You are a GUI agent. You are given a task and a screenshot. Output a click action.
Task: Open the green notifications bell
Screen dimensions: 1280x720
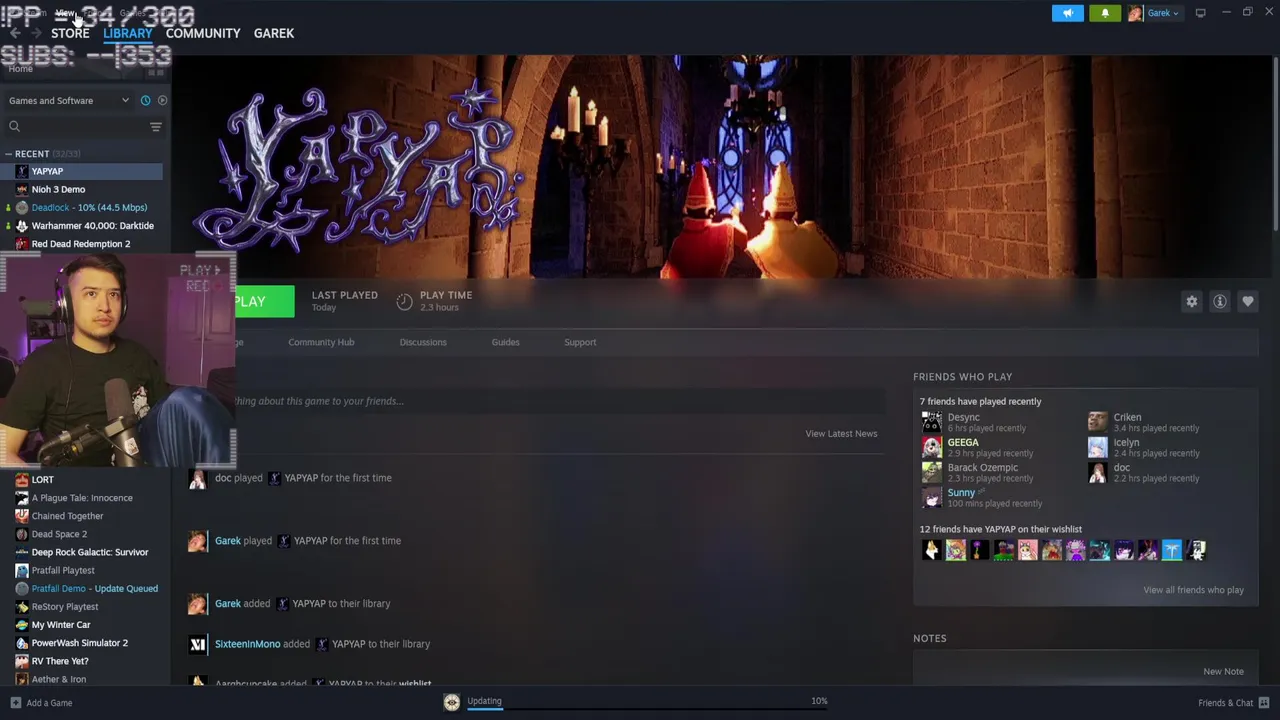1105,13
